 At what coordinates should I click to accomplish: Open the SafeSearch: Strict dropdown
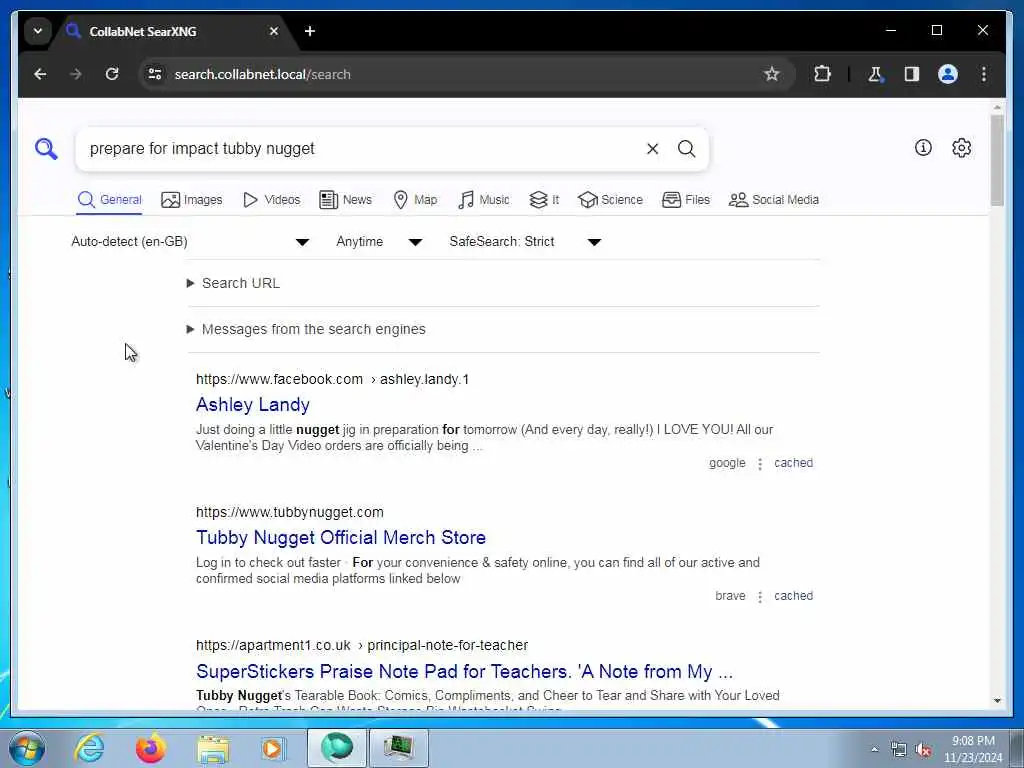coord(525,242)
